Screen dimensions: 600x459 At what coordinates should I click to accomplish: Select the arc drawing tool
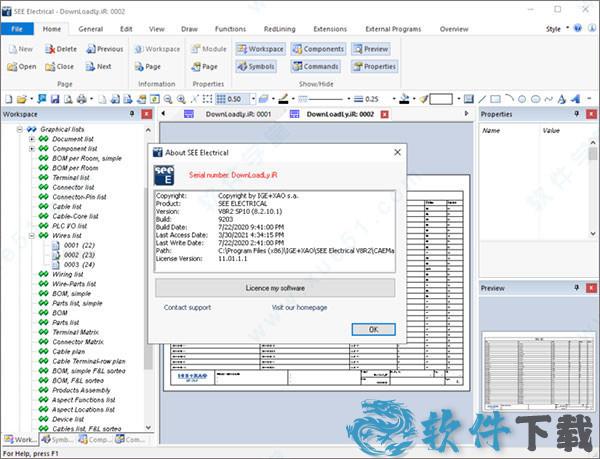(x=509, y=99)
